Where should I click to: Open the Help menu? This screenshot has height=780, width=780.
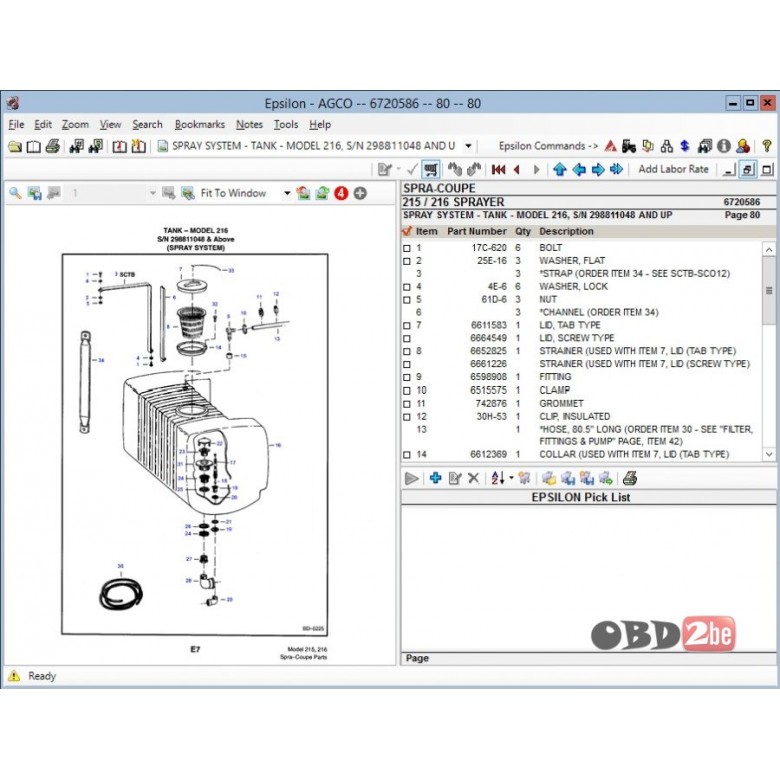319,124
